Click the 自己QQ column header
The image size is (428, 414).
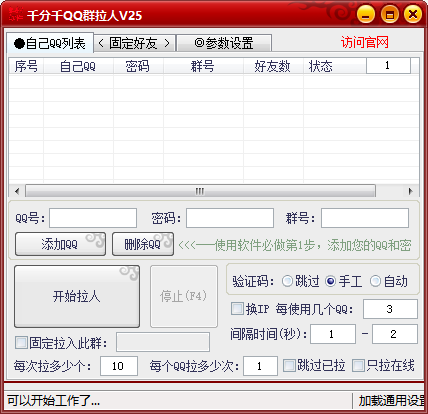click(x=78, y=66)
